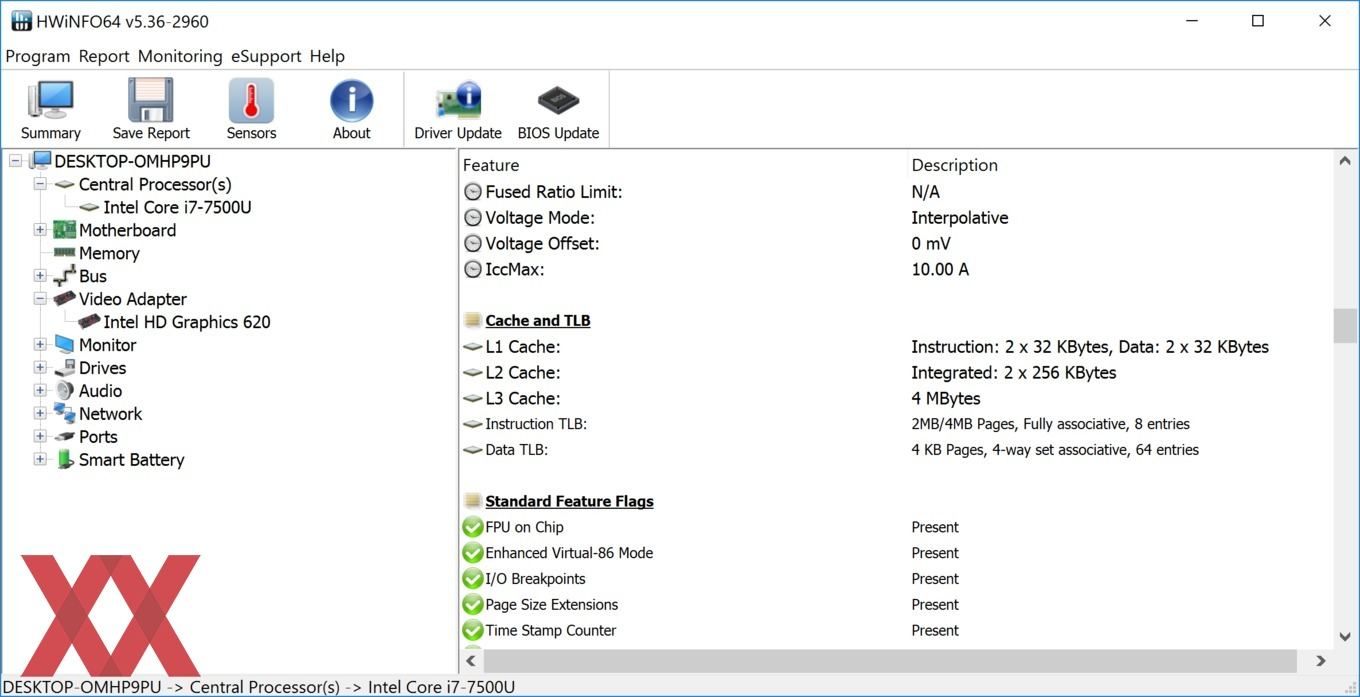1360x697 pixels.
Task: Click the Audio speaker icon in tree
Action: pos(64,391)
